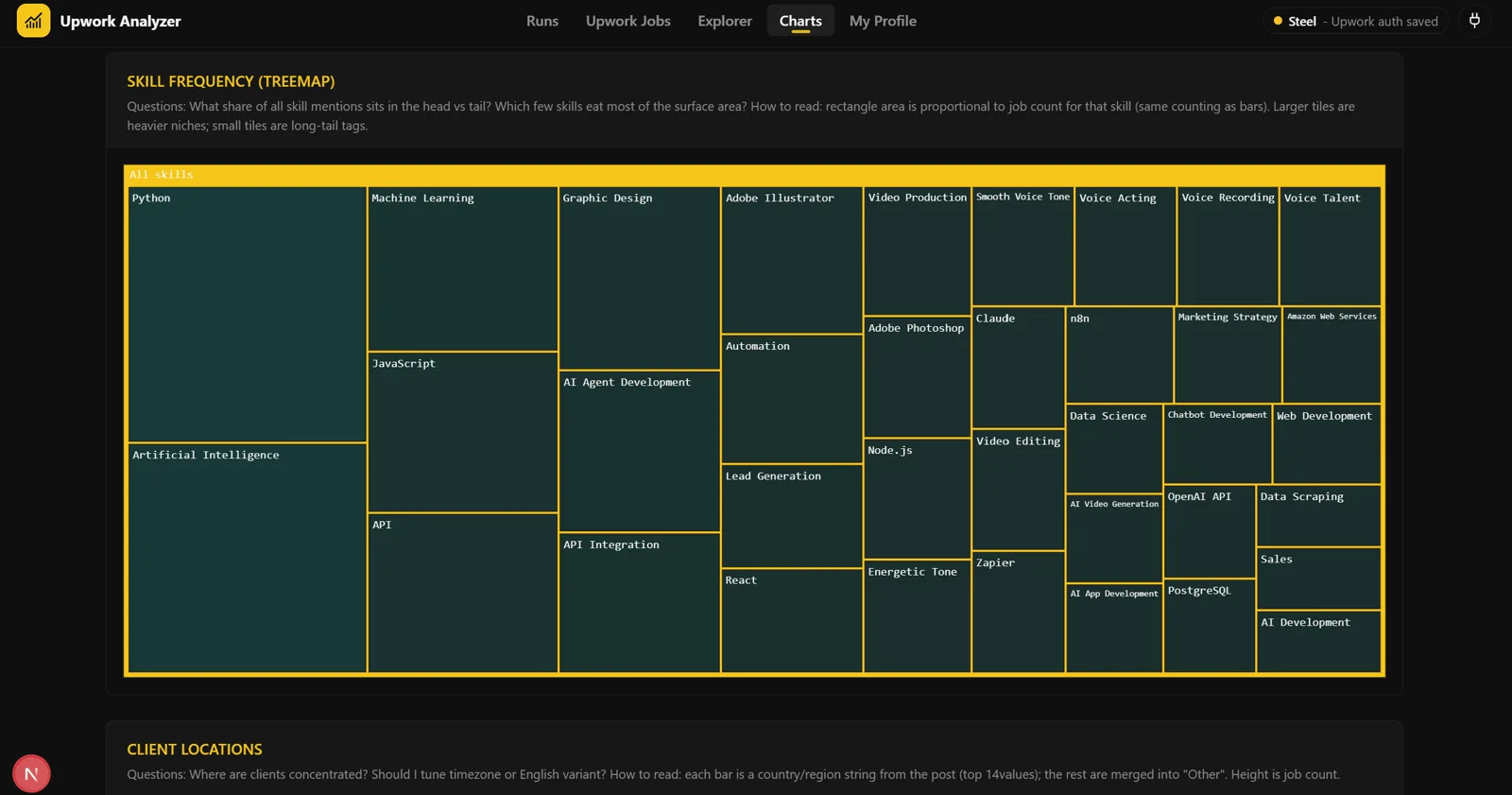The image size is (1512, 795).
Task: Open the Upwork Jobs tab
Action: pyautogui.click(x=628, y=21)
